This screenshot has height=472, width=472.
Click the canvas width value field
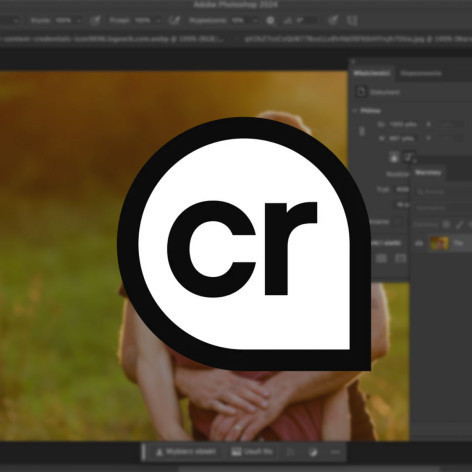click(403, 124)
